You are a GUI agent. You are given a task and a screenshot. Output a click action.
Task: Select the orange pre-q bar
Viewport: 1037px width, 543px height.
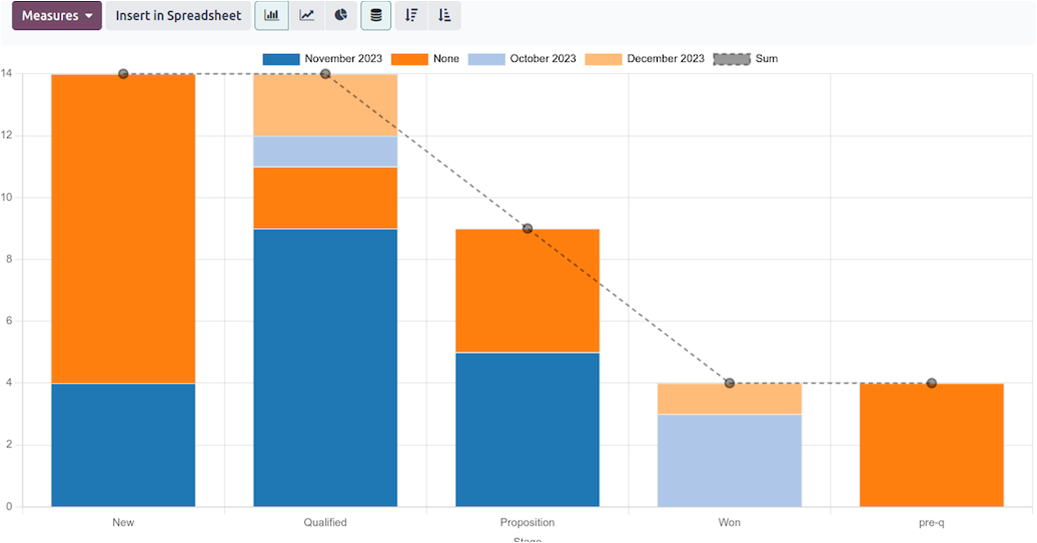click(x=931, y=445)
